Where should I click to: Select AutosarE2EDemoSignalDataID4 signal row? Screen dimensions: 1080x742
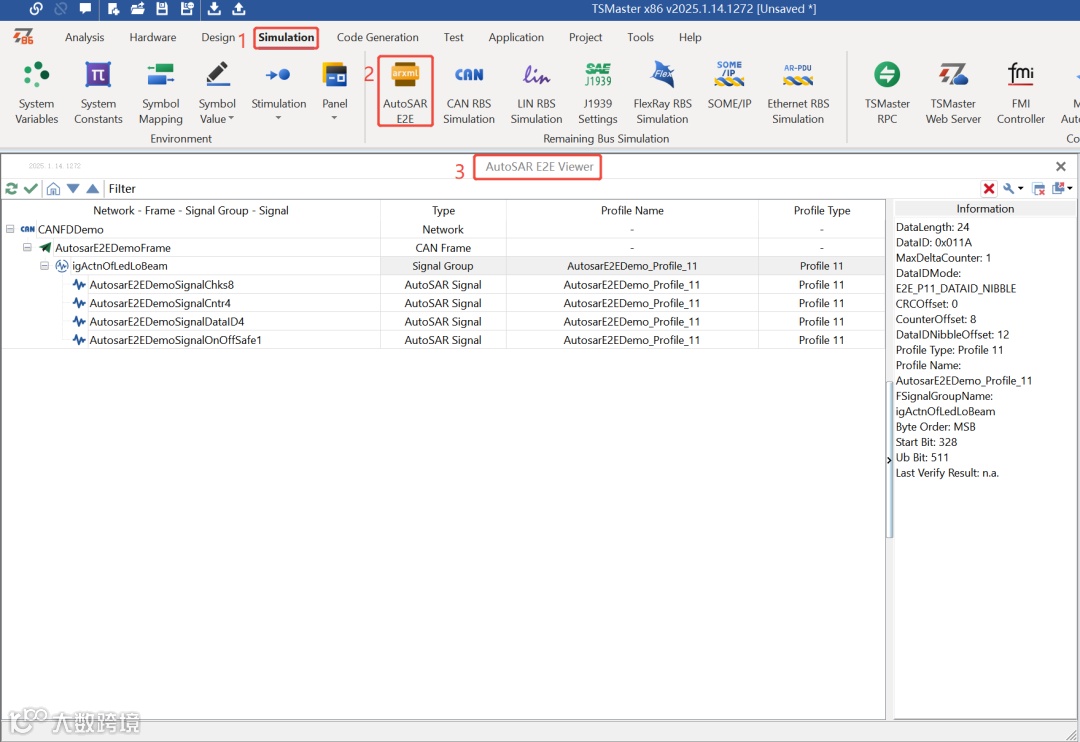[x=444, y=321]
